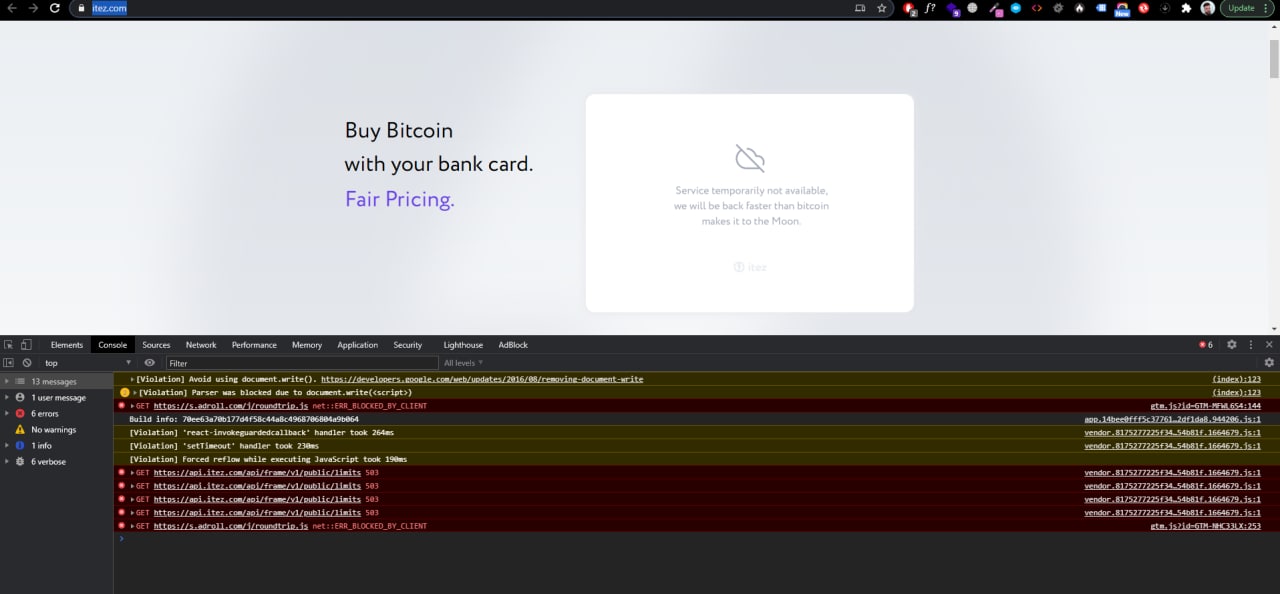Screen dimensions: 1280x594
Task: Open the AdBlock tab in DevTools
Action: [x=513, y=345]
